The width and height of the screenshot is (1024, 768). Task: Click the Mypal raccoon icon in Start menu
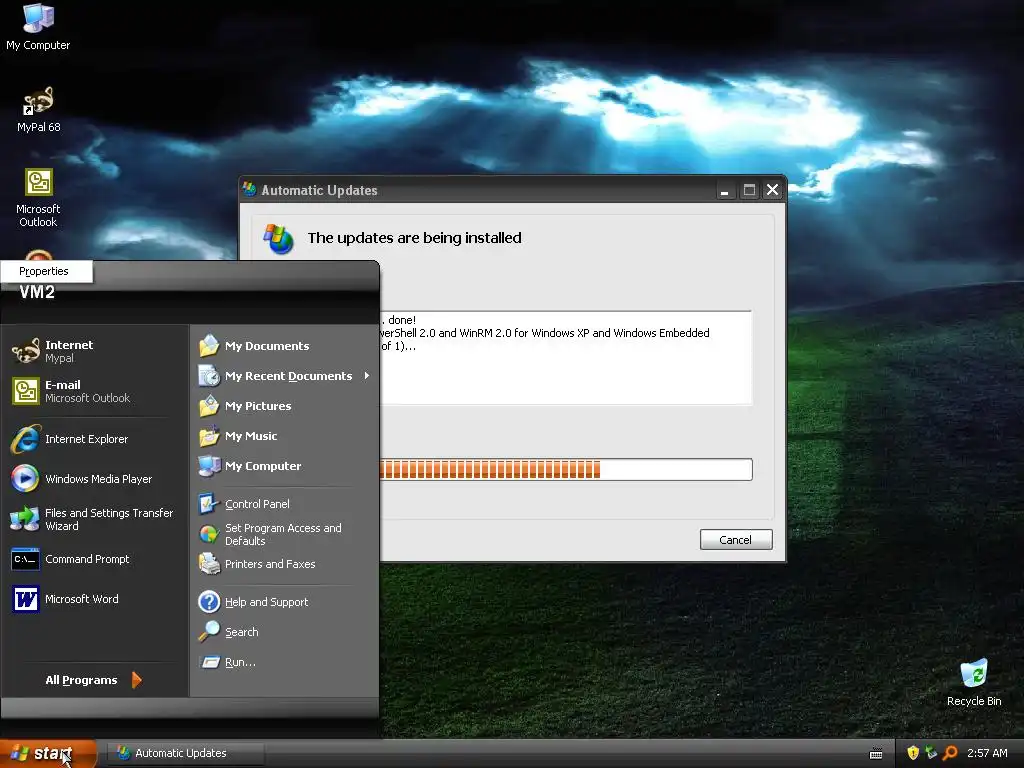tap(25, 351)
